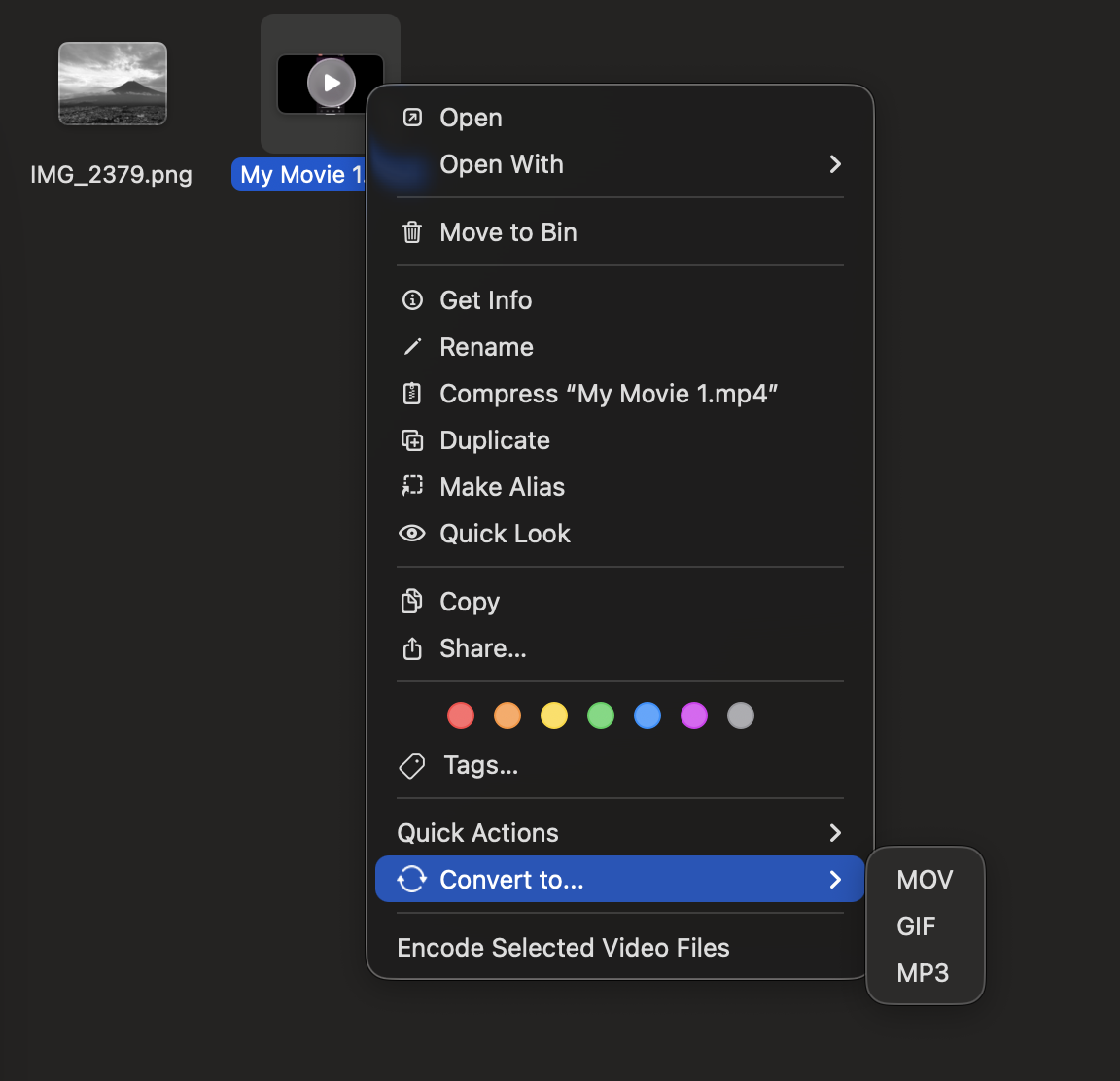Expand the Quick Actions submenu arrow

tap(834, 832)
